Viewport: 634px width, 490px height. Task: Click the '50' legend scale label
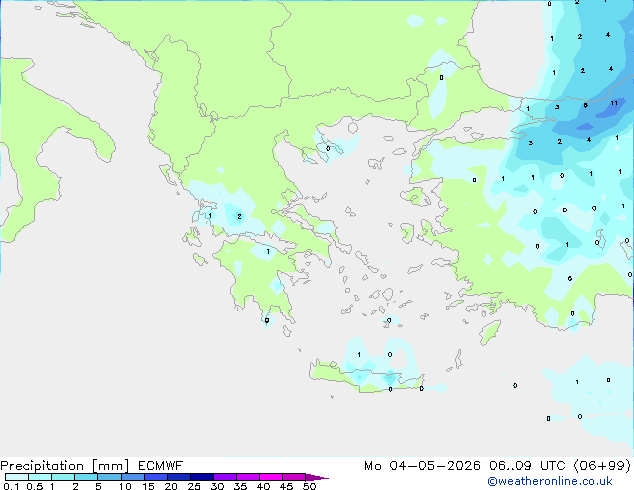tap(309, 486)
